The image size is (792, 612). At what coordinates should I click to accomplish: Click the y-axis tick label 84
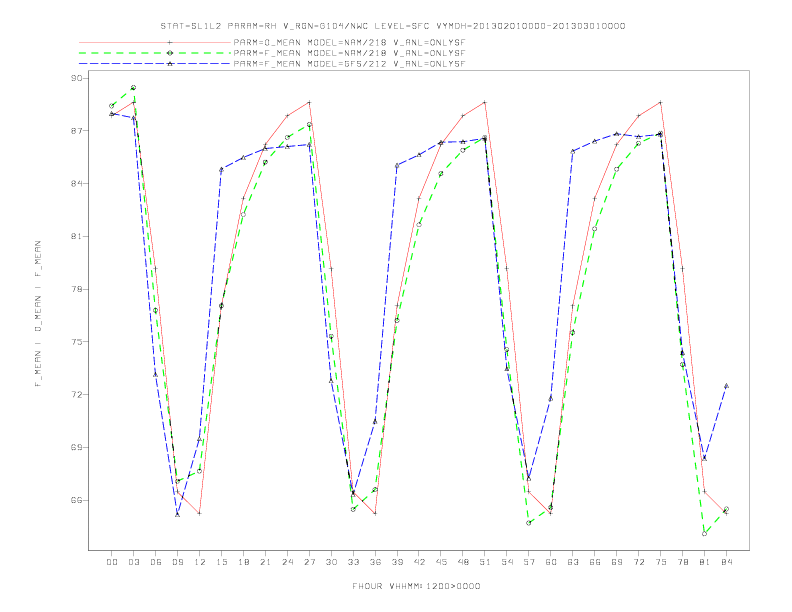[x=76, y=183]
